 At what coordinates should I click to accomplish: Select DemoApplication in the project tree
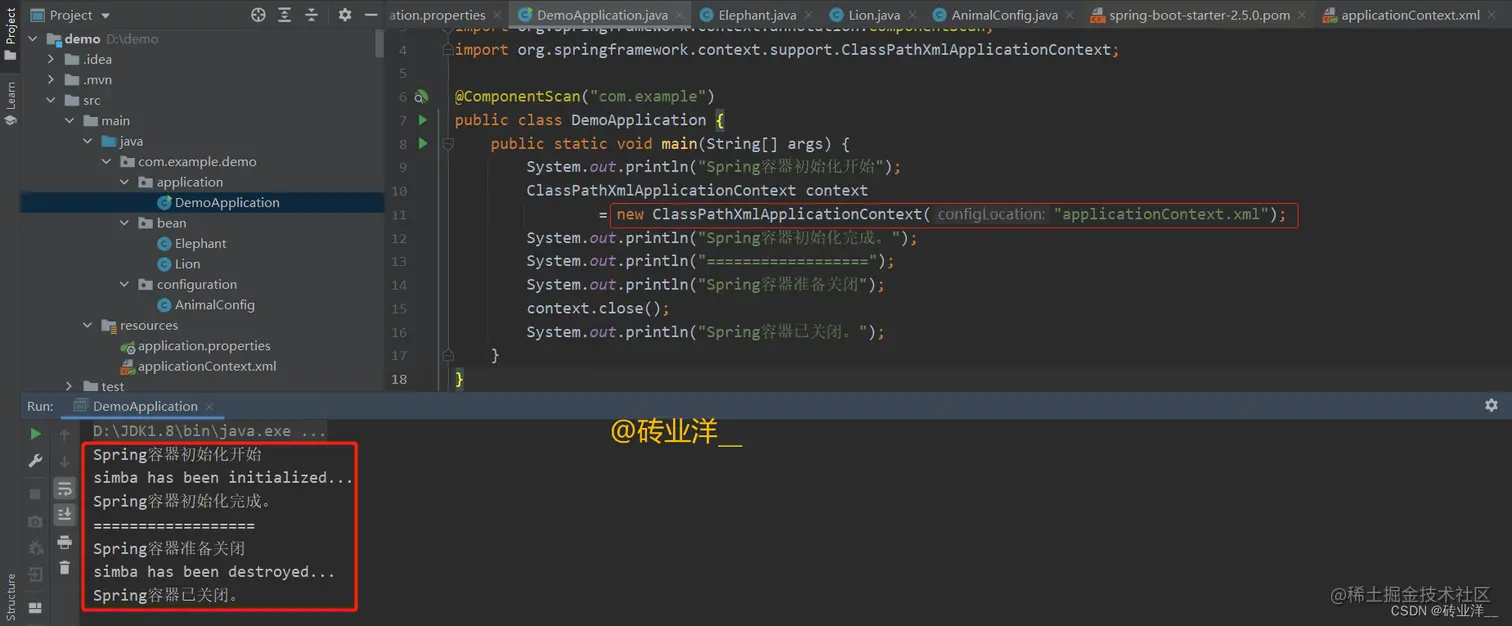[227, 202]
